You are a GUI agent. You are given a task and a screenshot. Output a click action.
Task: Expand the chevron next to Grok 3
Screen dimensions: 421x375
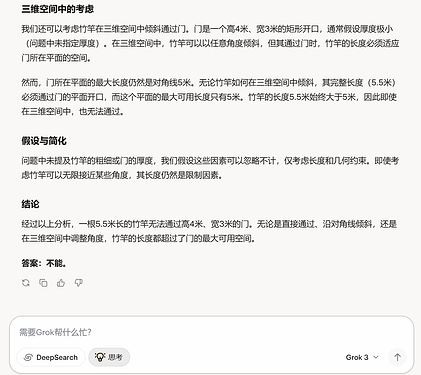376,357
